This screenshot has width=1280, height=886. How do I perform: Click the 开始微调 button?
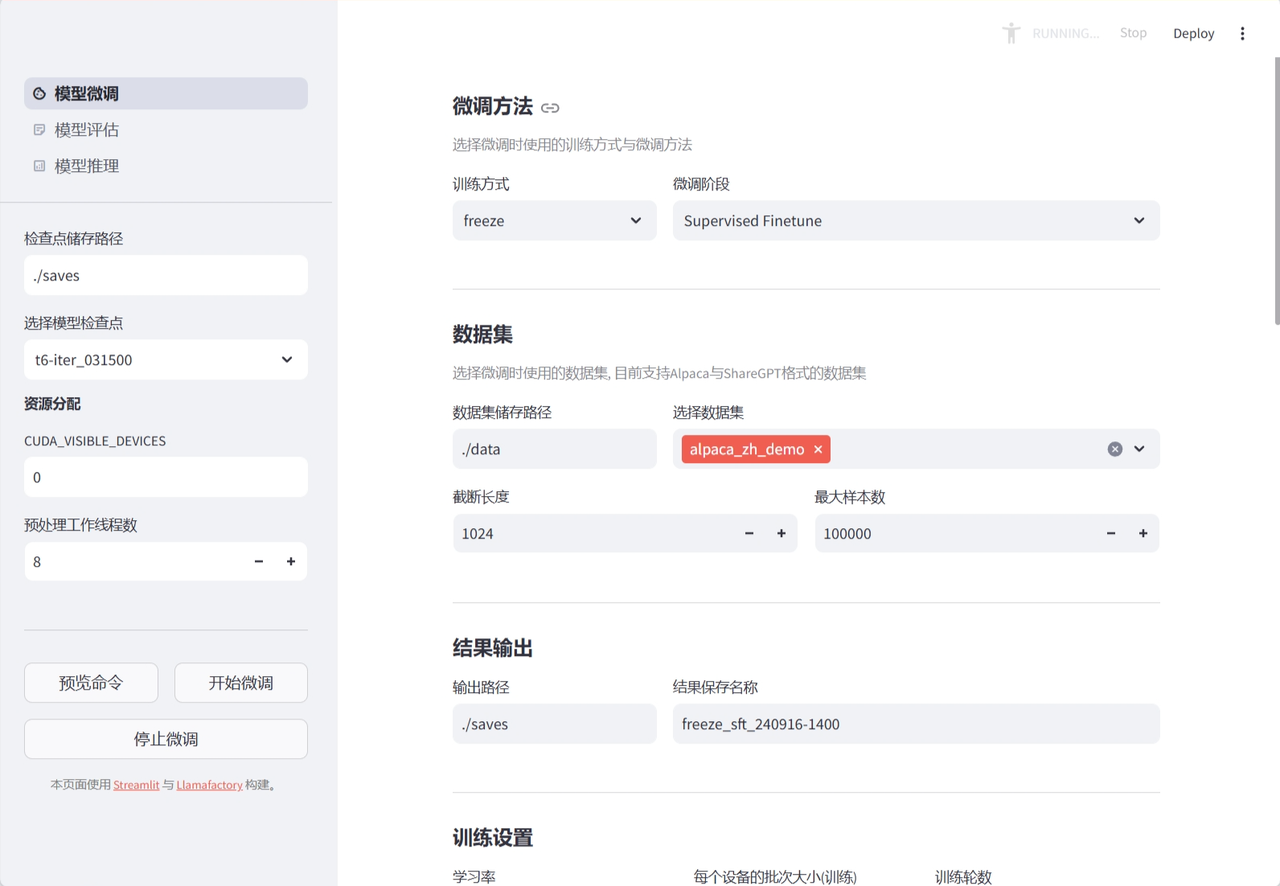coord(241,683)
